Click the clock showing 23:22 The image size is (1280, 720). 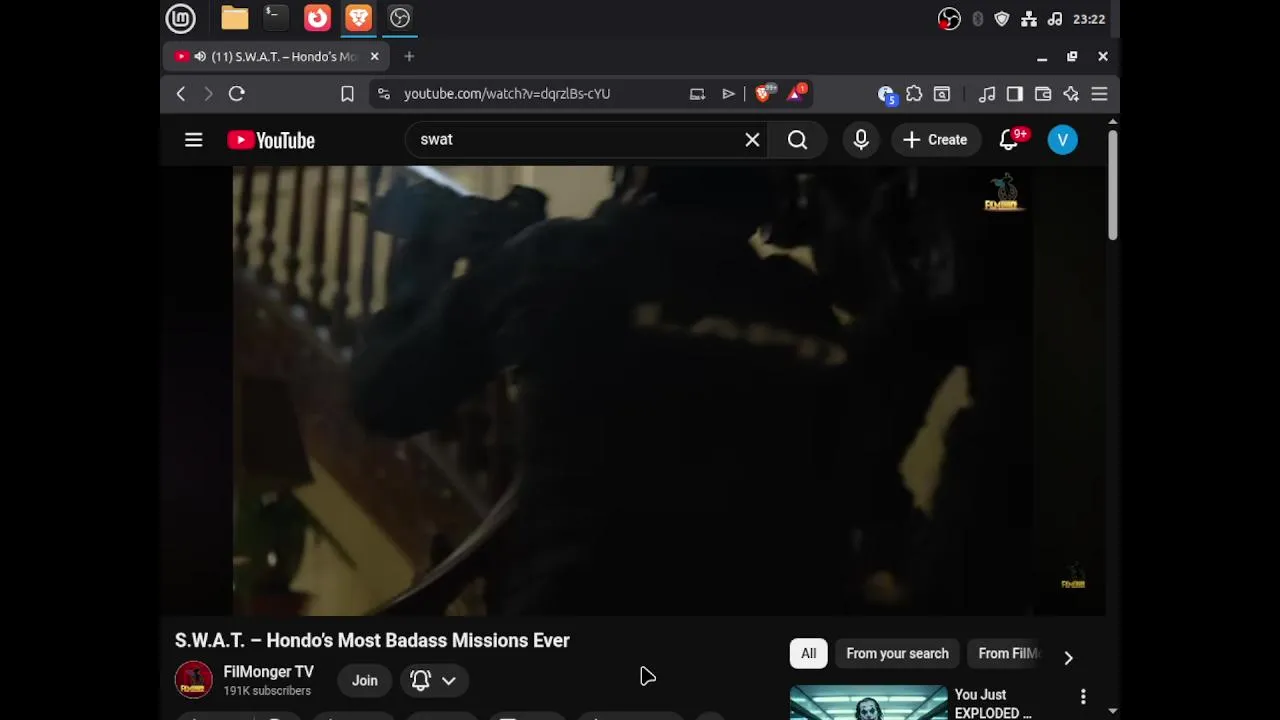[x=1089, y=19]
